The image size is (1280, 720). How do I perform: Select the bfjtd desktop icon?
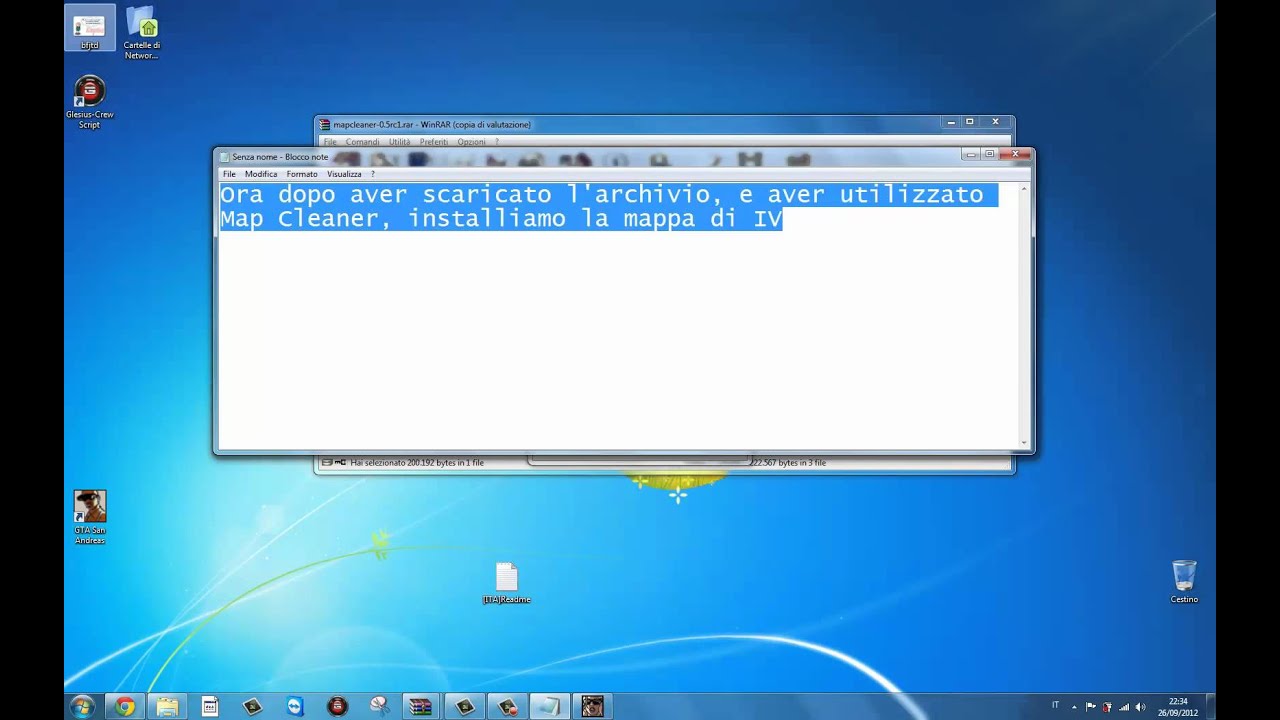click(x=89, y=29)
